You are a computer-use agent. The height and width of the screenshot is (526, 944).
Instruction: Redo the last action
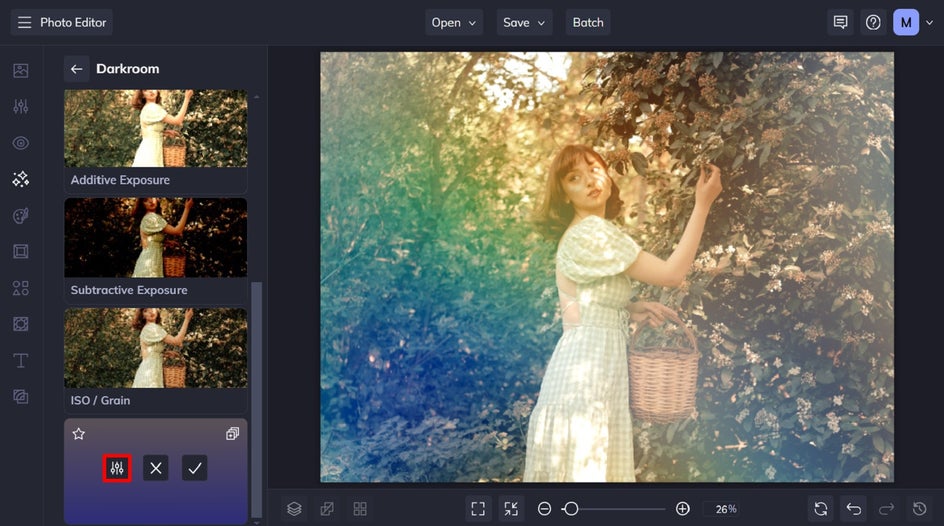pyautogui.click(x=886, y=509)
